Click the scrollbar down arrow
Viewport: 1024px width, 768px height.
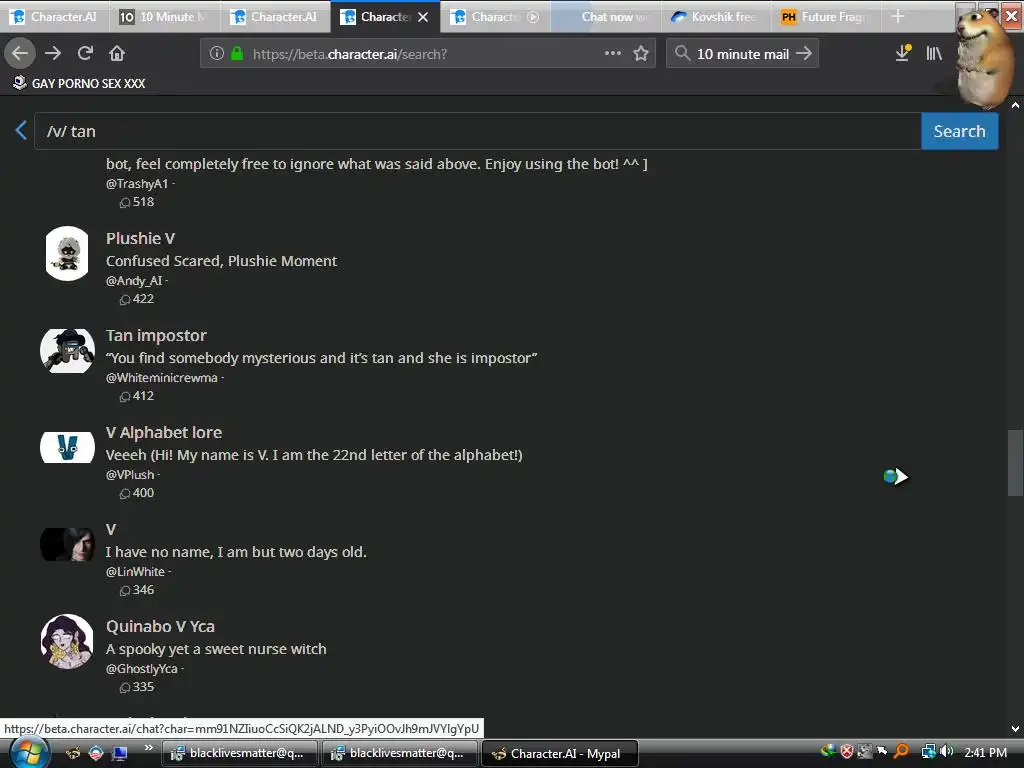click(1016, 729)
